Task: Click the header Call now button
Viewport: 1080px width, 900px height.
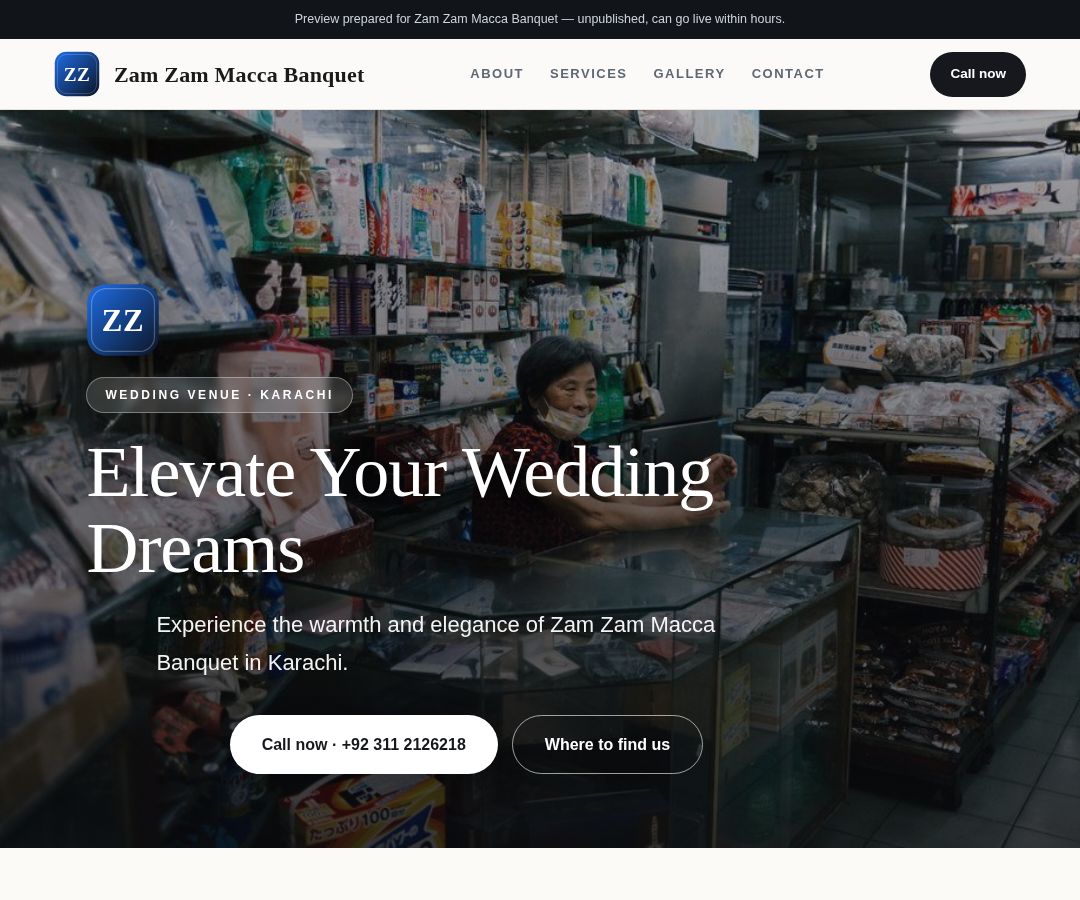Action: point(977,74)
